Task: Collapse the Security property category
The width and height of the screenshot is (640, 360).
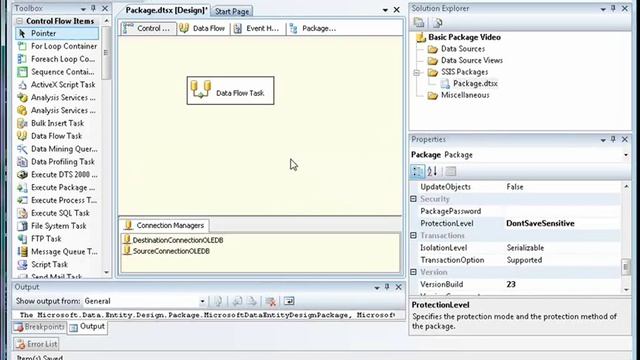Action: click(413, 199)
